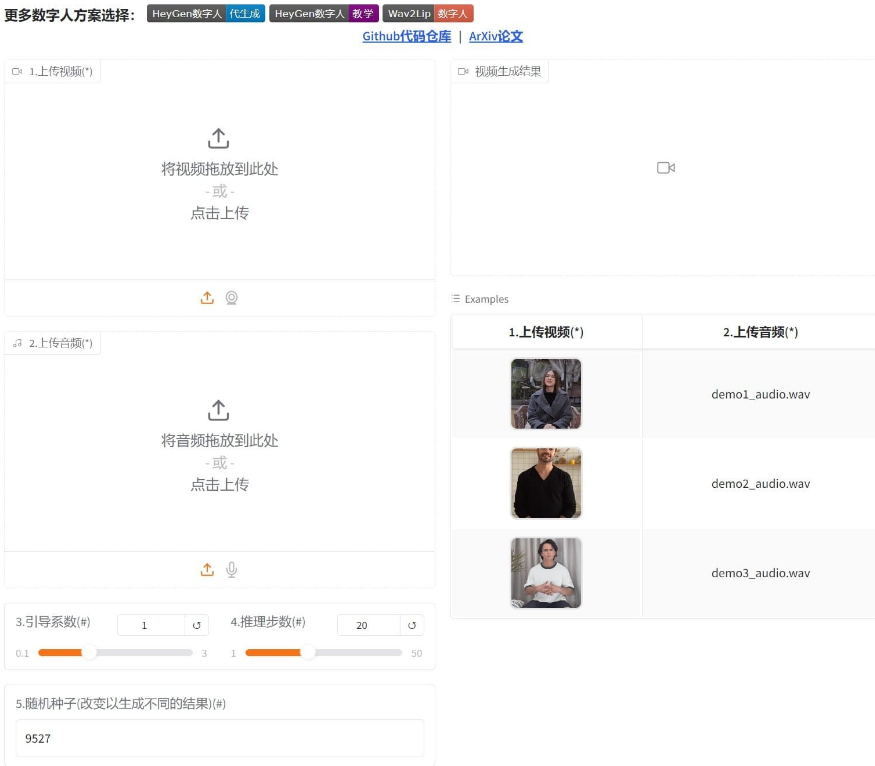The height and width of the screenshot is (766, 875).
Task: Click the upload arrow in video dropzone
Action: [219, 138]
